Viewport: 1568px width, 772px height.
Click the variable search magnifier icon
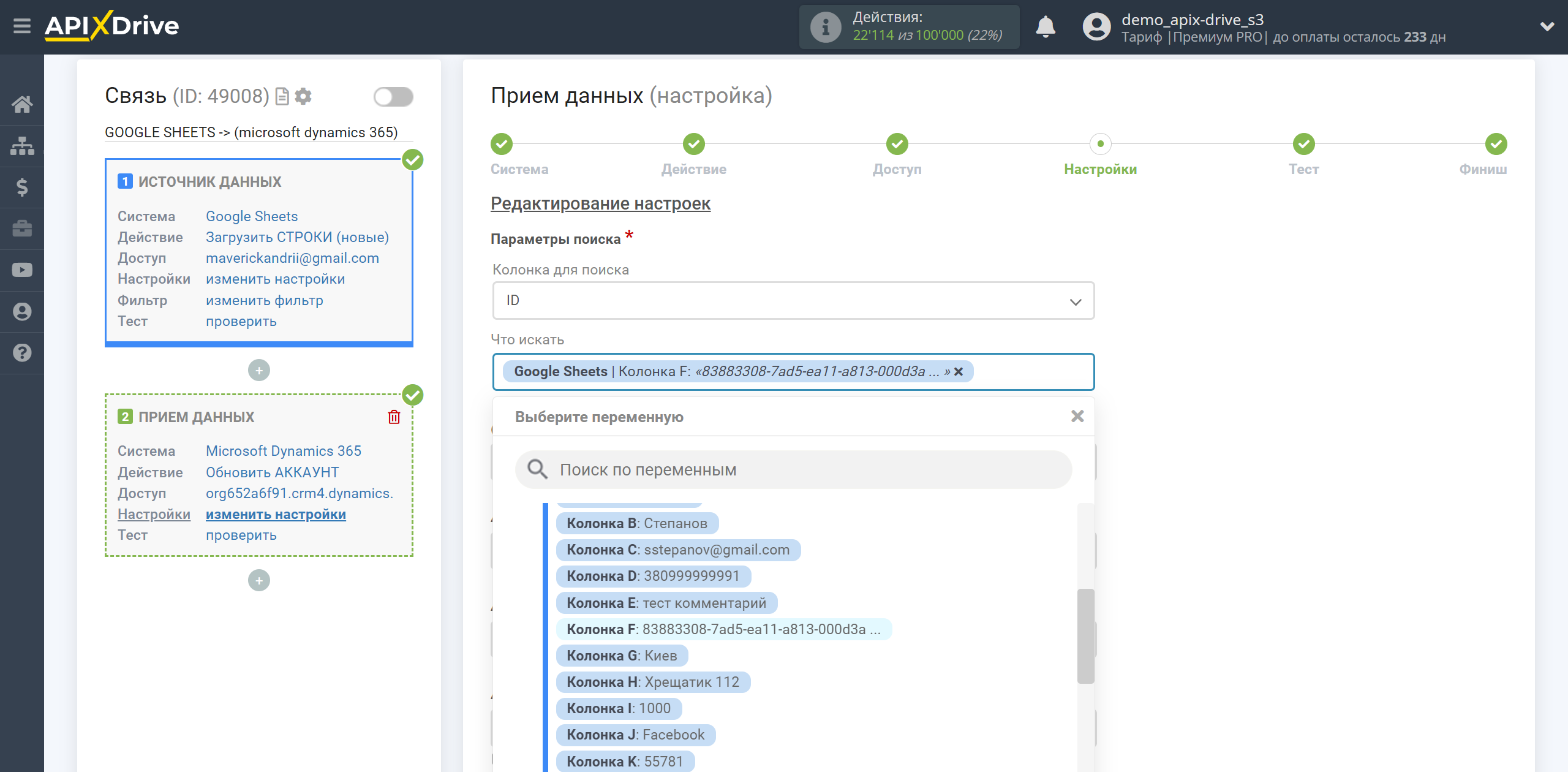click(537, 469)
